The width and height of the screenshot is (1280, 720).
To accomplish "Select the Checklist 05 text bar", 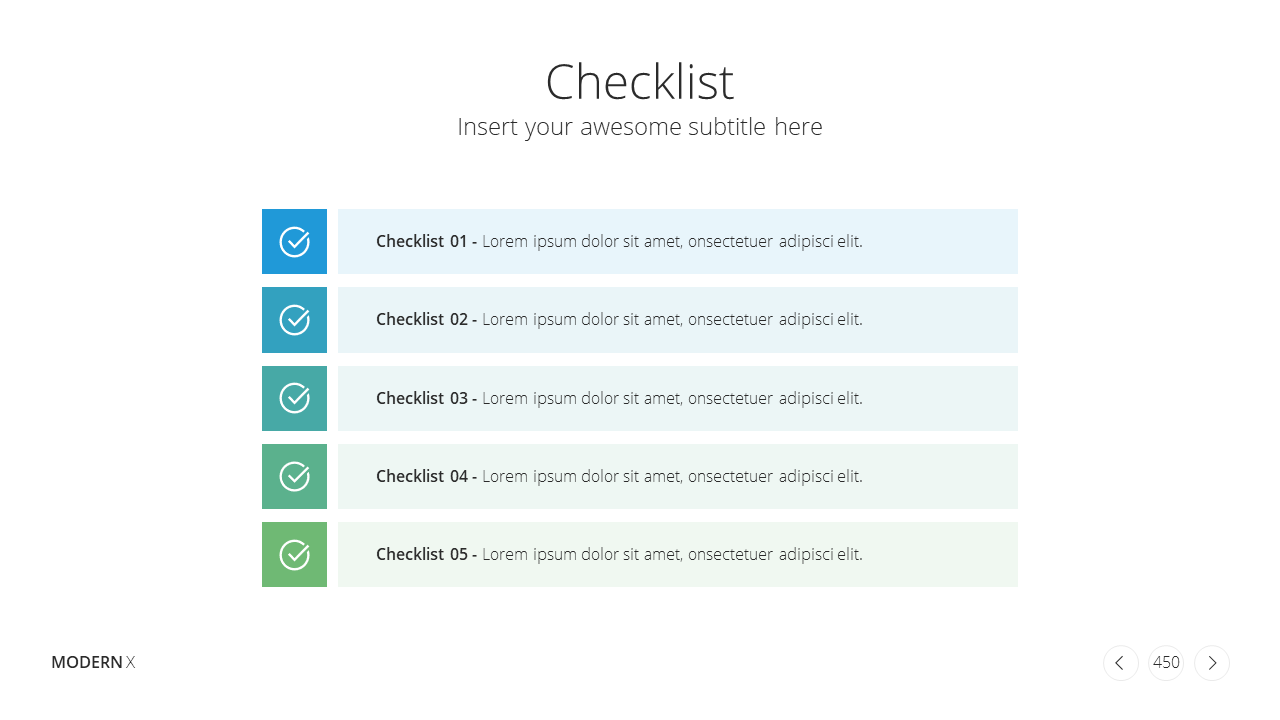I will click(x=678, y=554).
